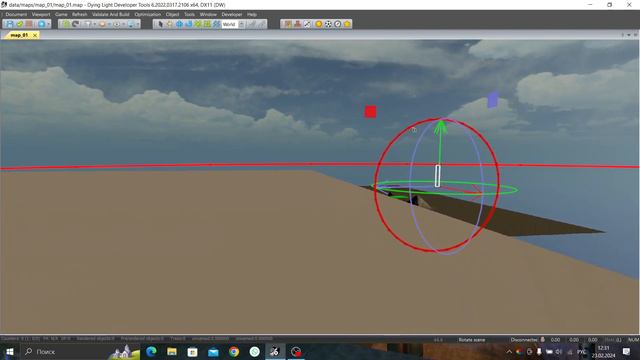This screenshot has width=640, height=360.
Task: Open Google Chrome from the taskbar
Action: [234, 351]
